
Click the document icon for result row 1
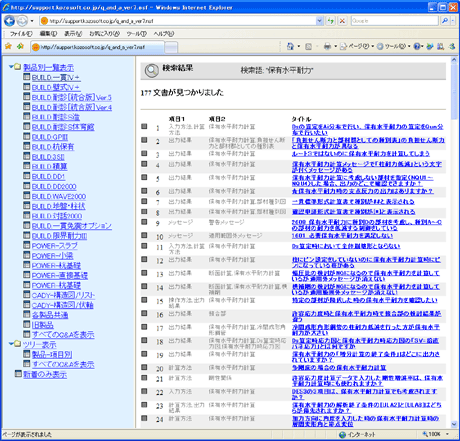pyautogui.click(x=144, y=126)
